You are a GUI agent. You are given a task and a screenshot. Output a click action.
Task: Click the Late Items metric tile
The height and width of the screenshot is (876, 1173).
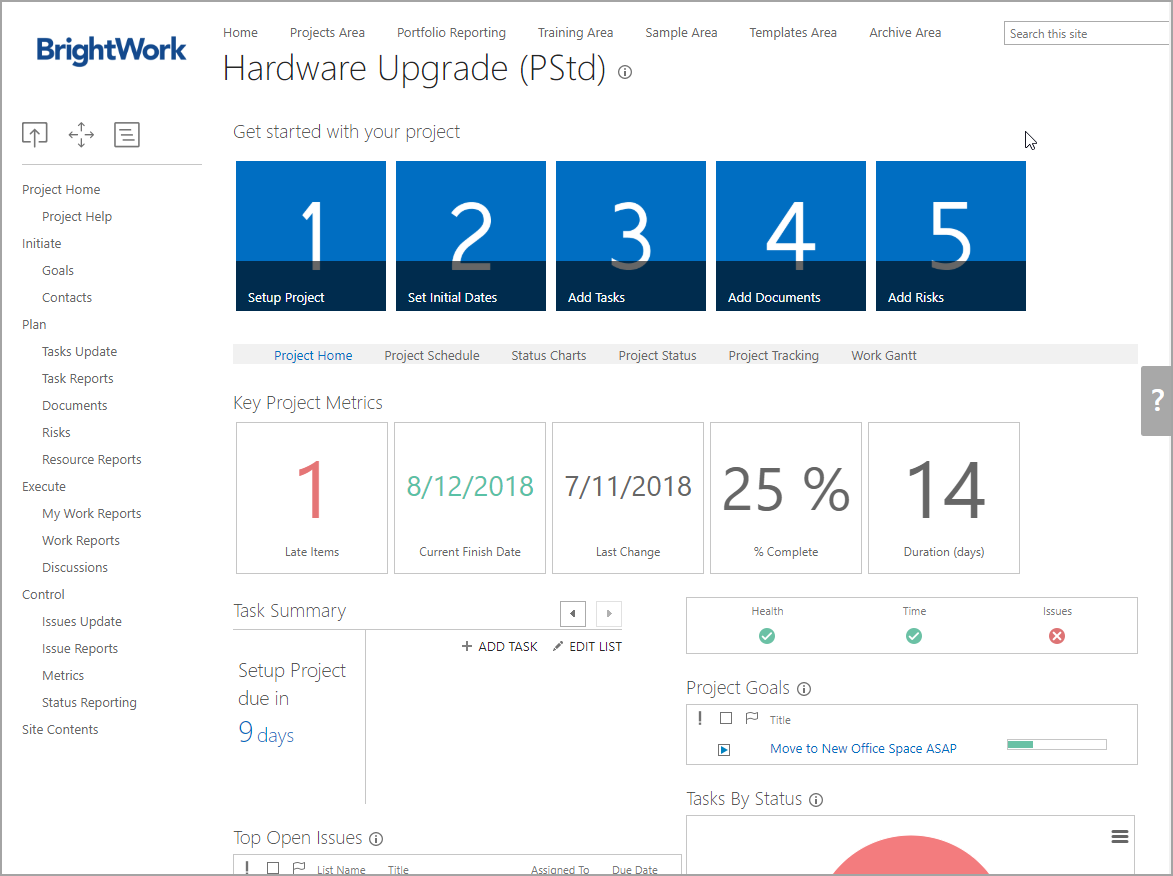pos(312,498)
